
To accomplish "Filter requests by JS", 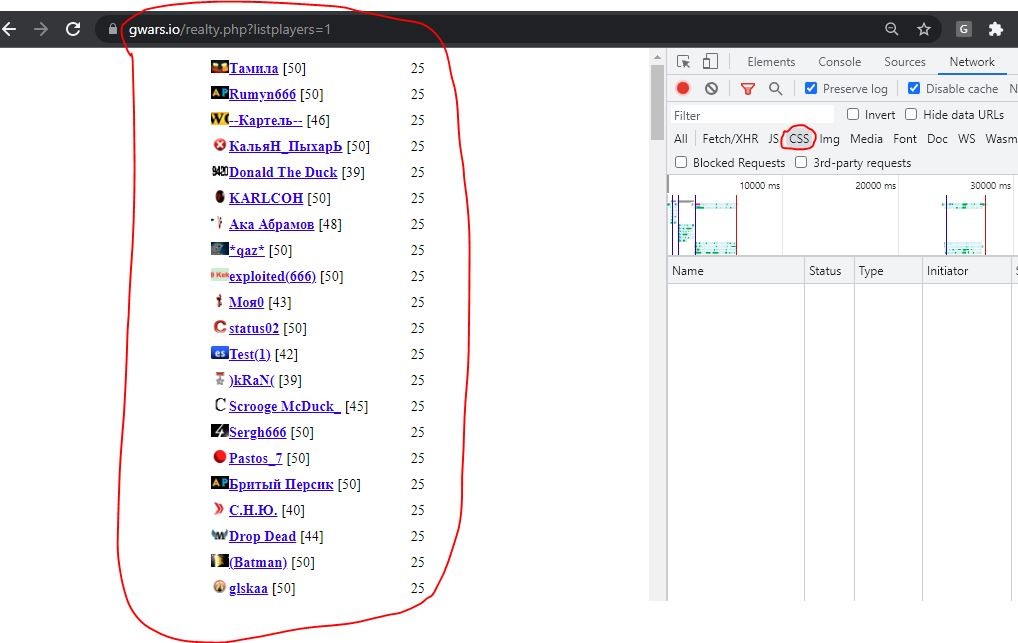I will pos(773,138).
